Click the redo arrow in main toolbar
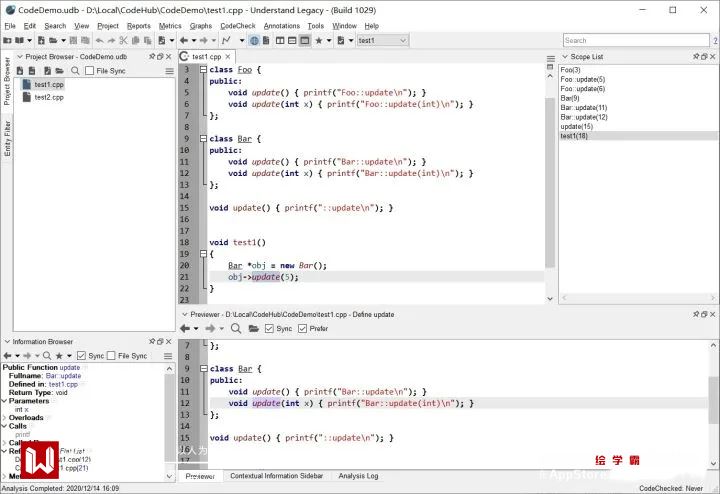 [x=111, y=40]
